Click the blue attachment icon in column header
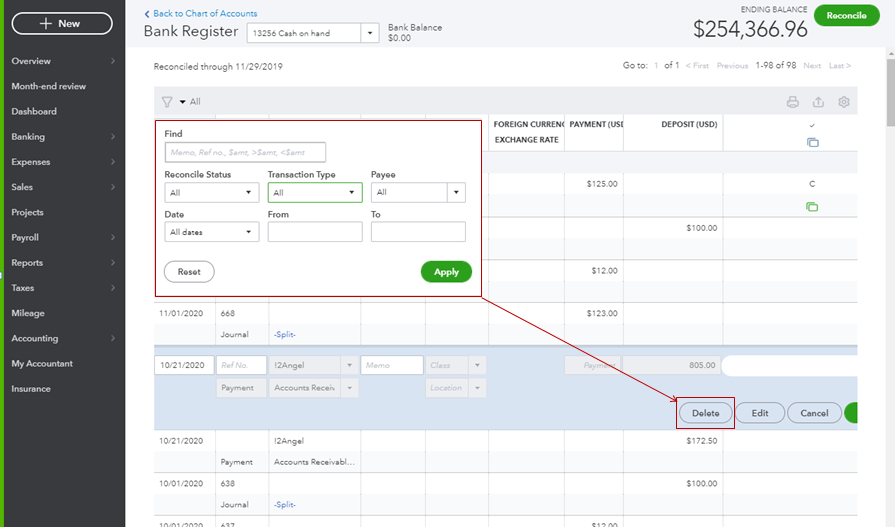This screenshot has width=895, height=527. 812,143
